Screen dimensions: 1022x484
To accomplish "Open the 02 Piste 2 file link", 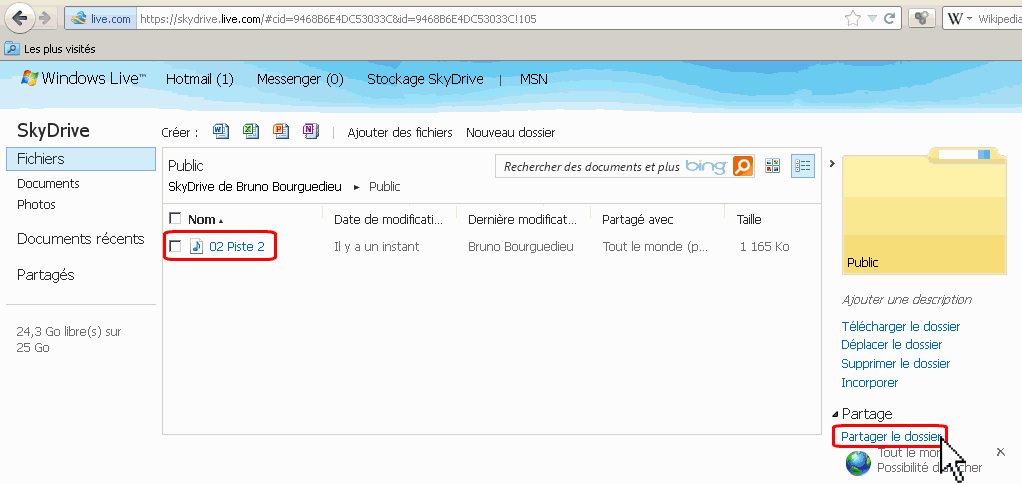I will click(237, 247).
